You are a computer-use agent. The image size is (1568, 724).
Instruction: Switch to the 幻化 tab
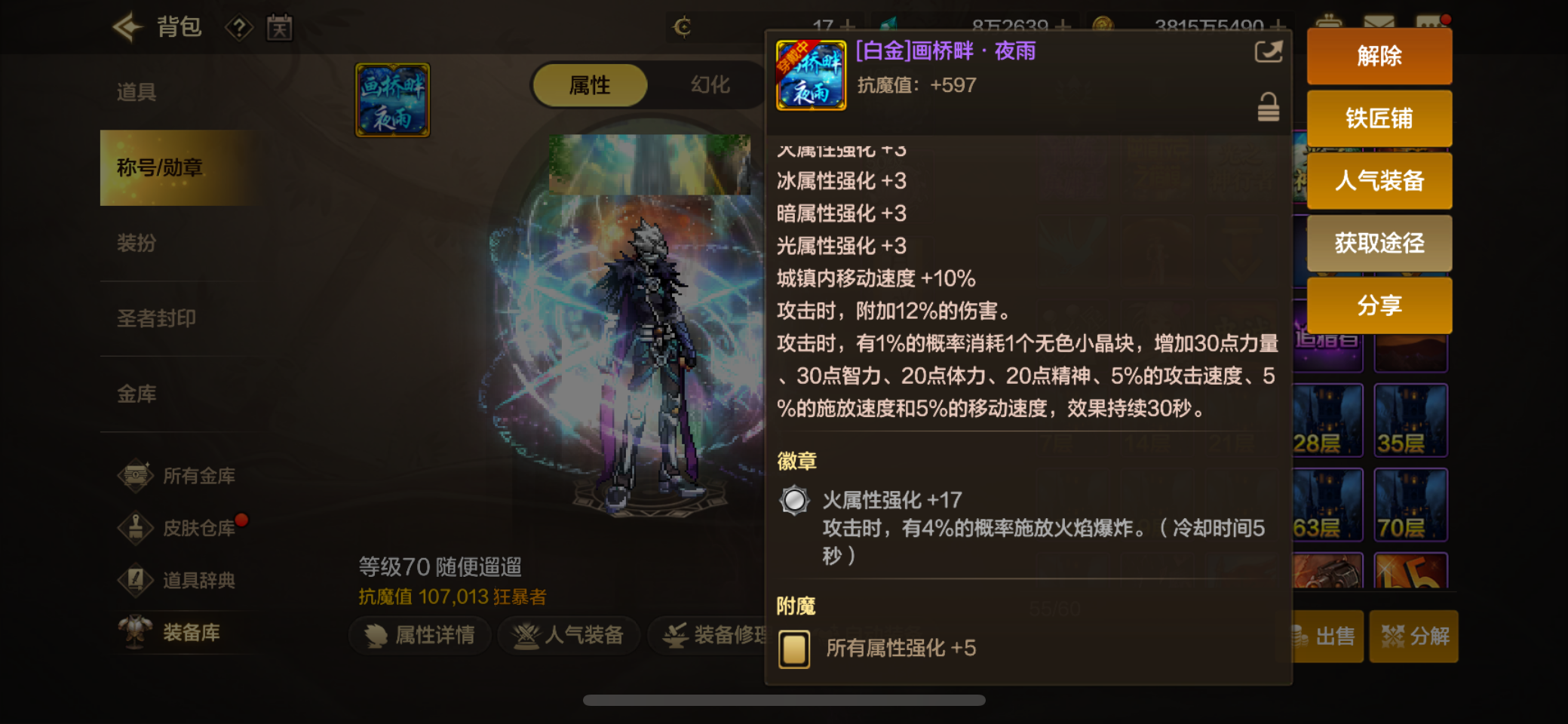click(x=710, y=84)
